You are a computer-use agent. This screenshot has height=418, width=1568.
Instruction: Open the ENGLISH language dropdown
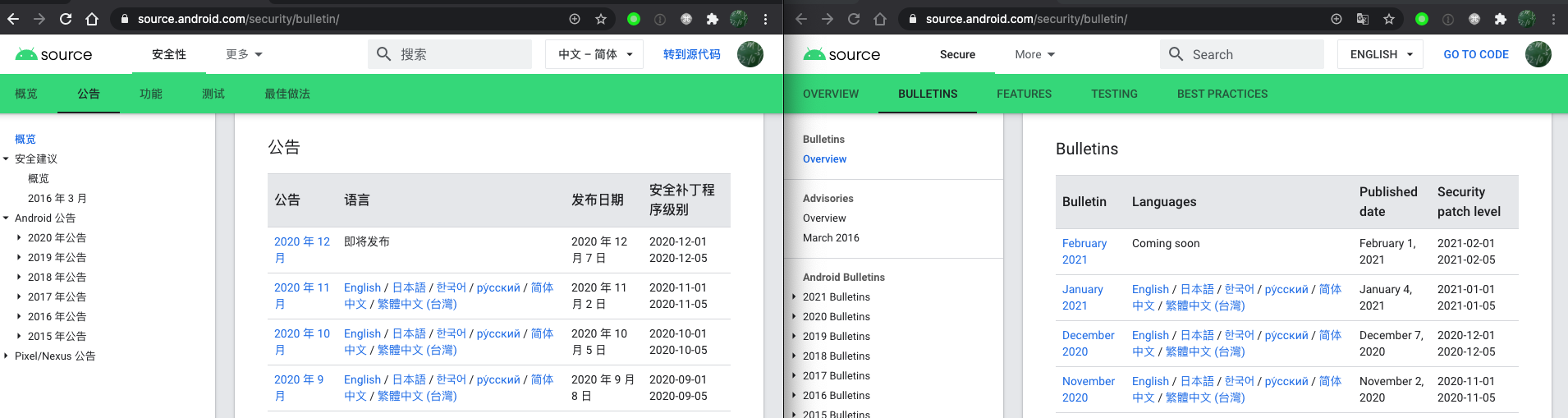(1380, 54)
